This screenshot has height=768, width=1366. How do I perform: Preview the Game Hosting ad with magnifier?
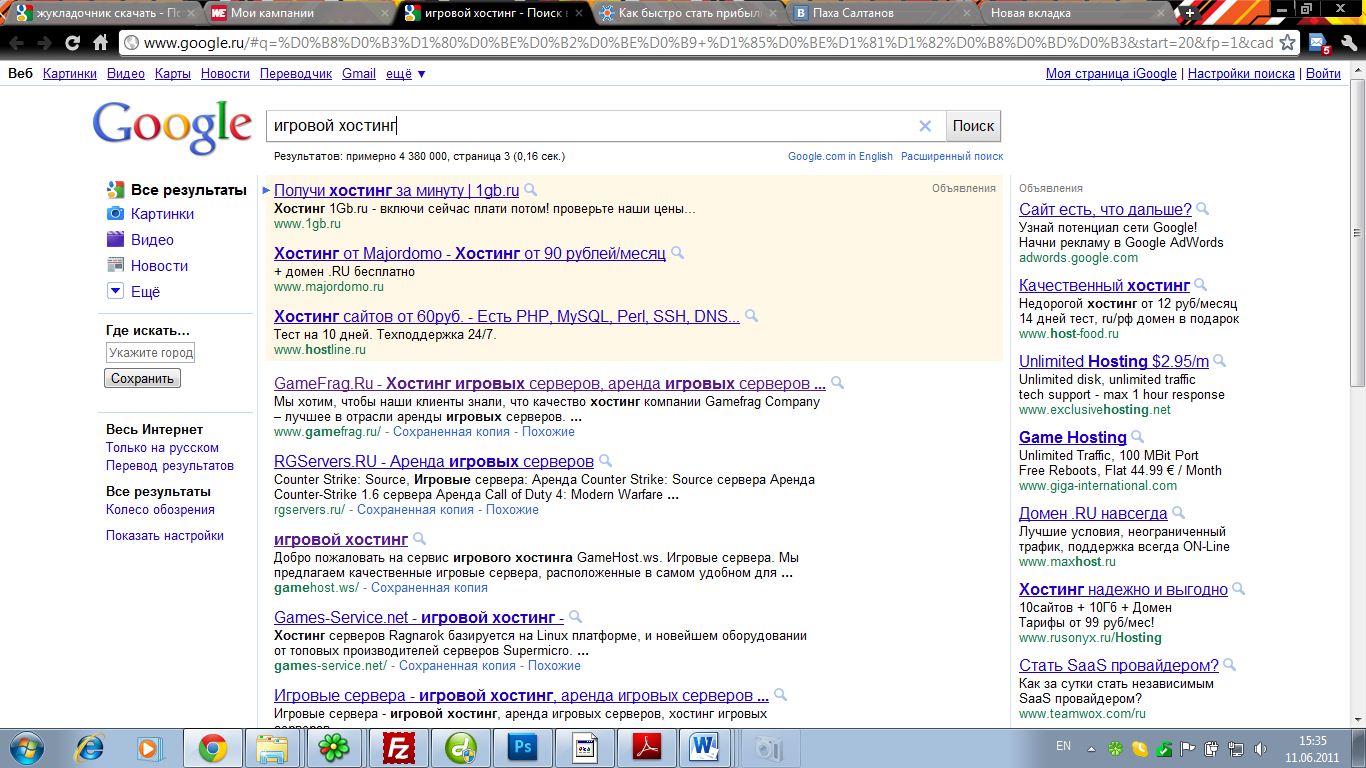point(1138,437)
